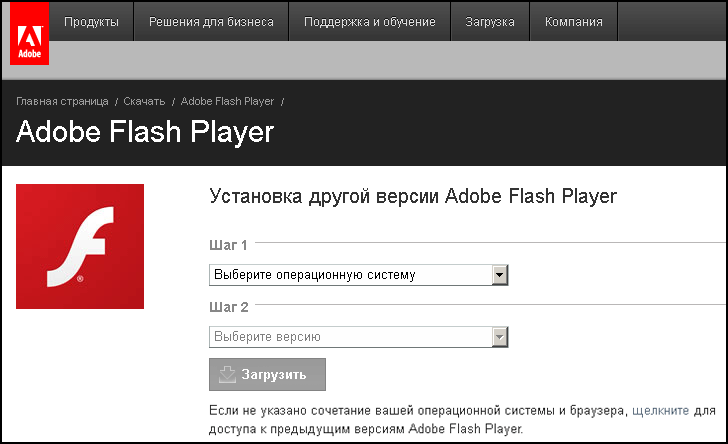Open the Поддержка и обучение menu
The height and width of the screenshot is (444, 728).
[x=369, y=21]
